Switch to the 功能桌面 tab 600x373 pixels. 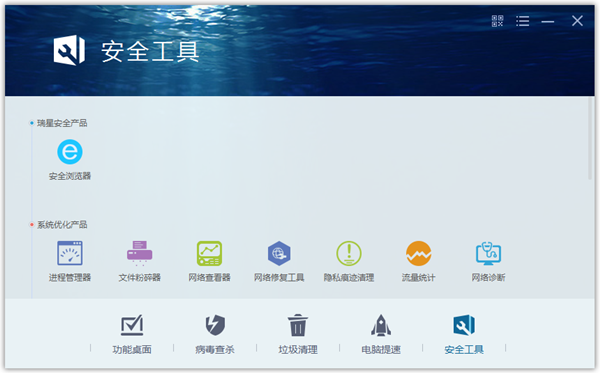tap(132, 334)
